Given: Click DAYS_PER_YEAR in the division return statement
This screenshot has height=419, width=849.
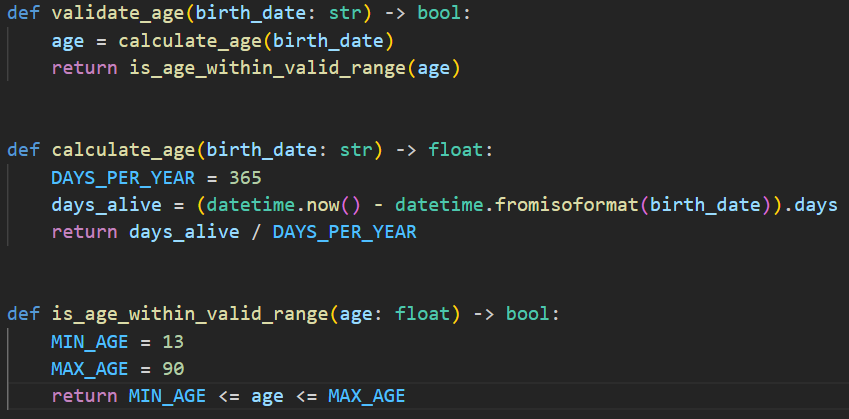Looking at the screenshot, I should (344, 231).
